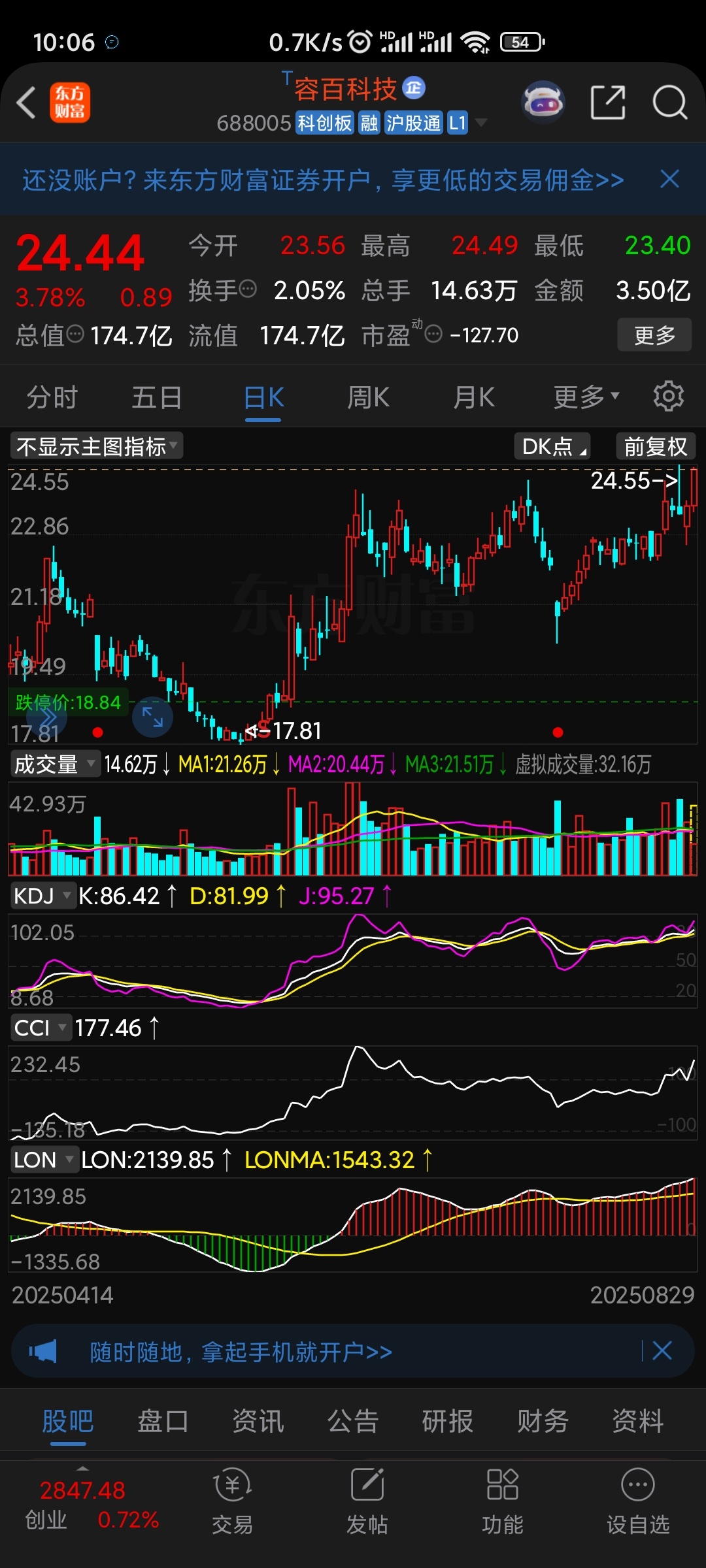Image resolution: width=706 pixels, height=1568 pixels.
Task: Tap the right red dot event marker
Action: pos(558,732)
